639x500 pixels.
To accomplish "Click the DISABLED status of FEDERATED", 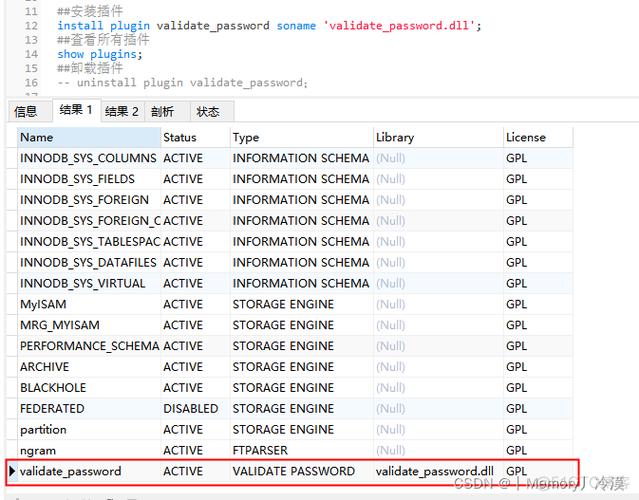I will click(195, 409).
